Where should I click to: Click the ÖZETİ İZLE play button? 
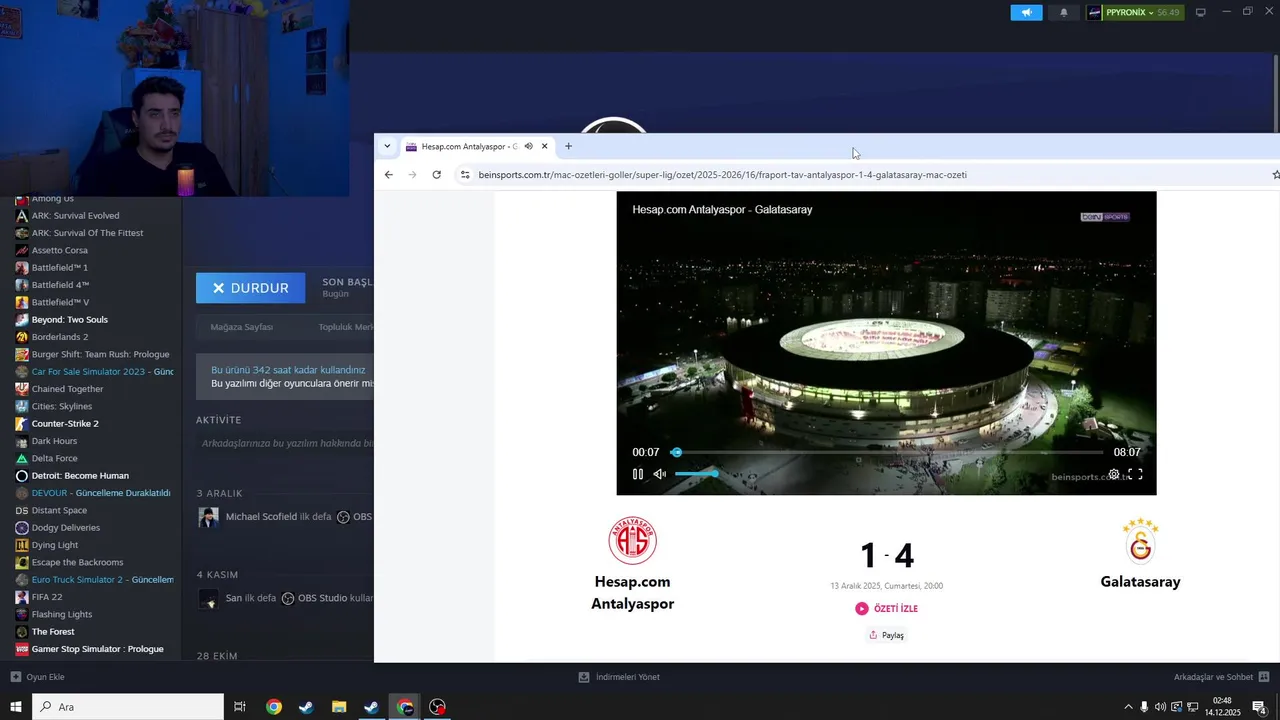pyautogui.click(x=886, y=608)
